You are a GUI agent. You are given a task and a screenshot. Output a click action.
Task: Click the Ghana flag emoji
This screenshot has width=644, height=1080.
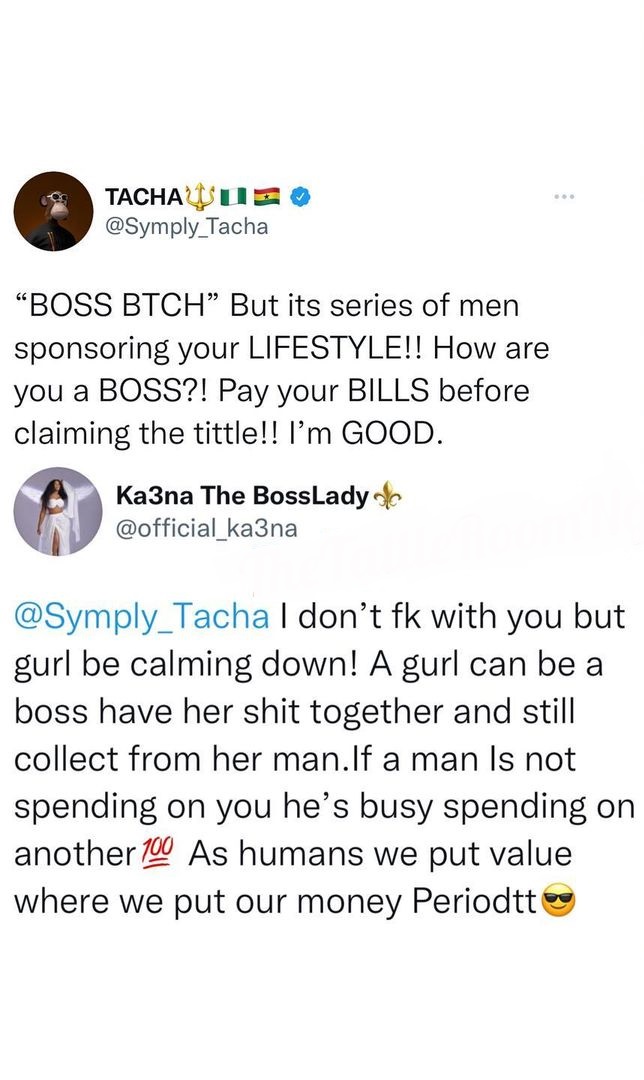(264, 198)
